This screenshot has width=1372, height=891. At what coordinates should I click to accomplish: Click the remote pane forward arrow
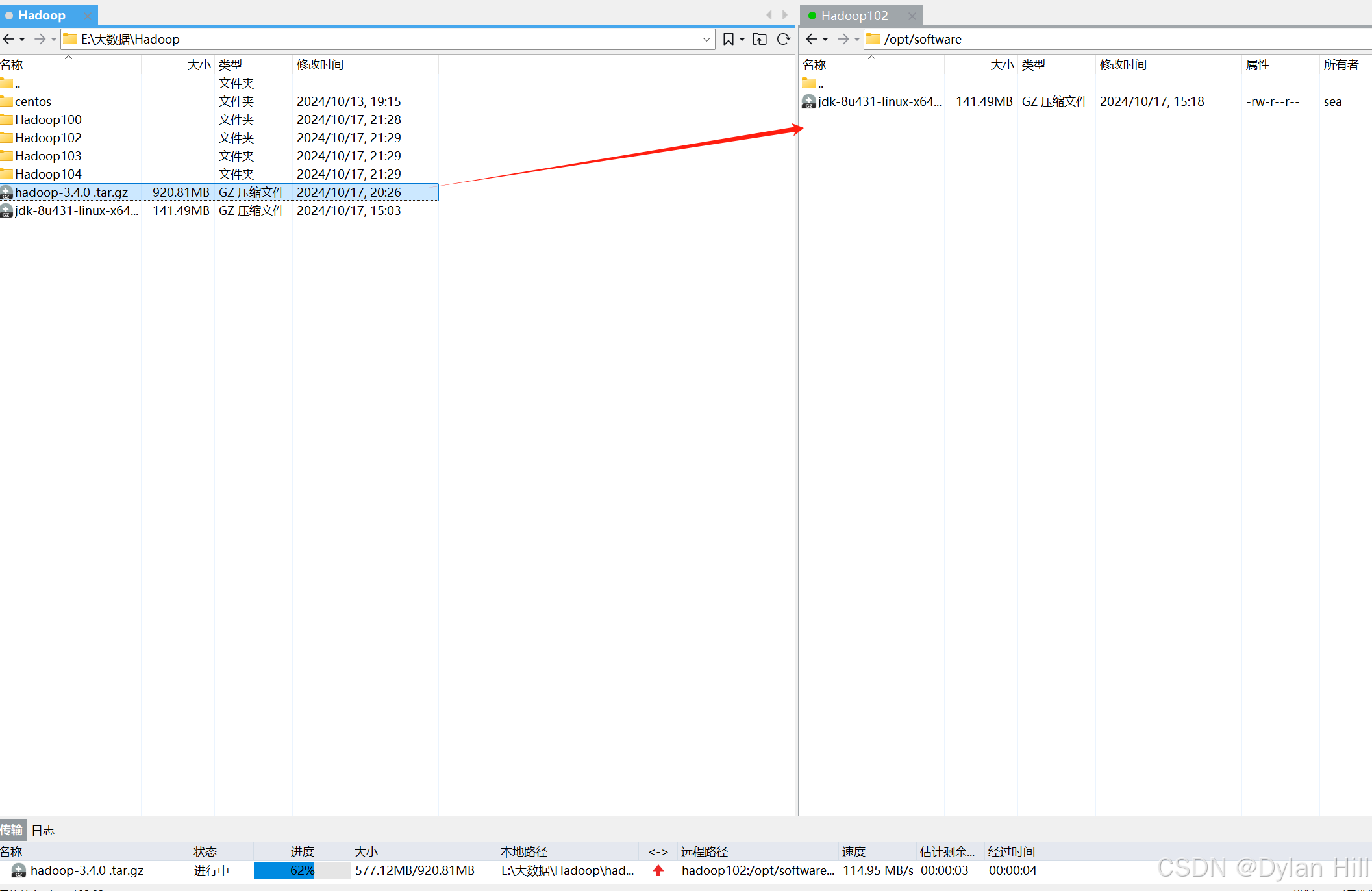(x=843, y=39)
